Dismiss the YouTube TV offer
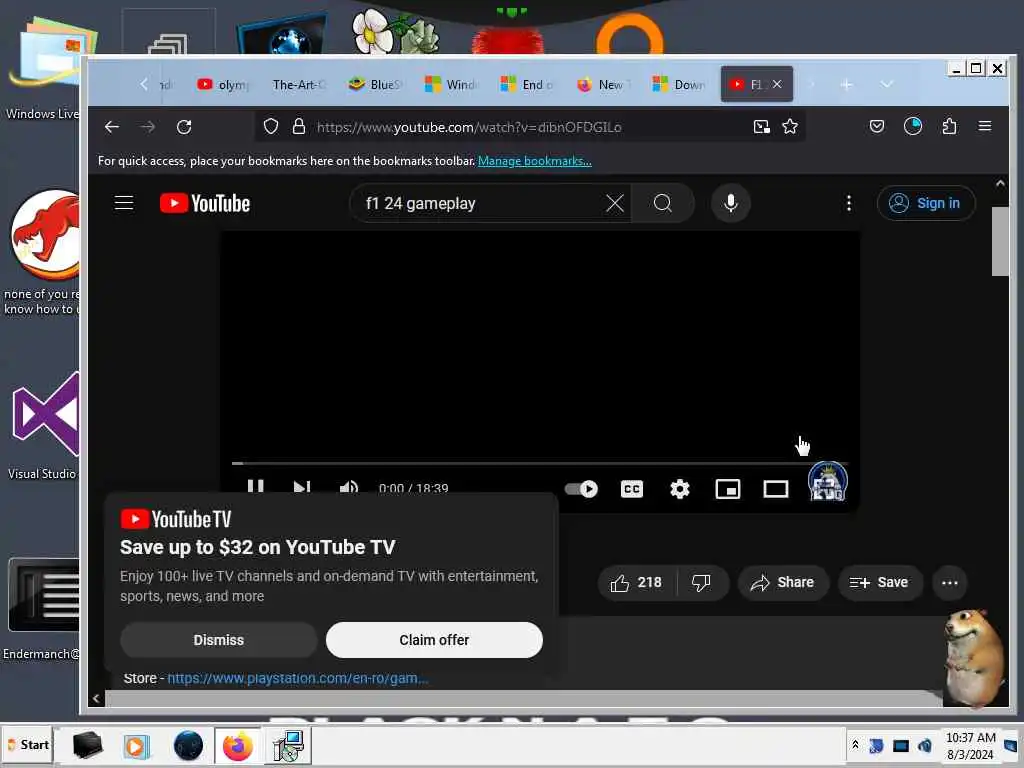 pos(219,640)
